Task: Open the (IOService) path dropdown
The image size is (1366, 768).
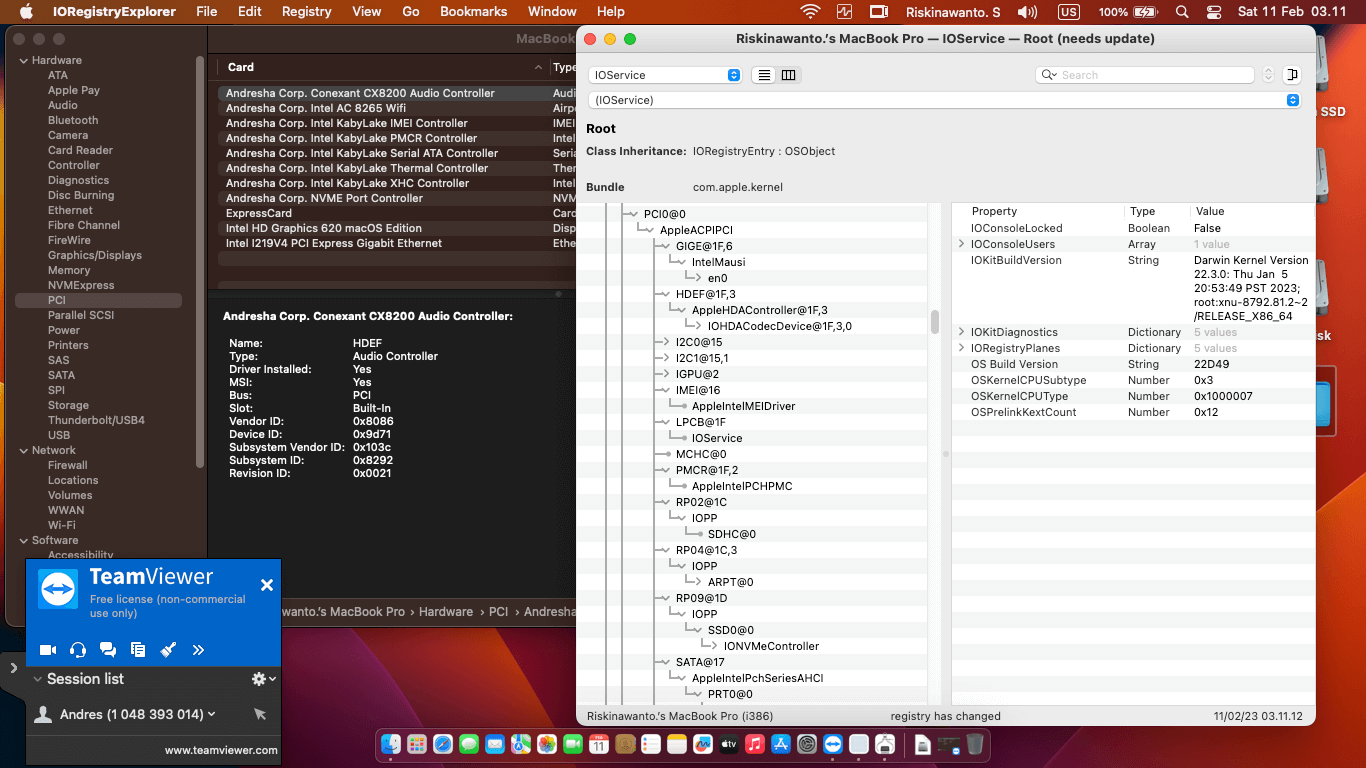Action: (x=944, y=100)
